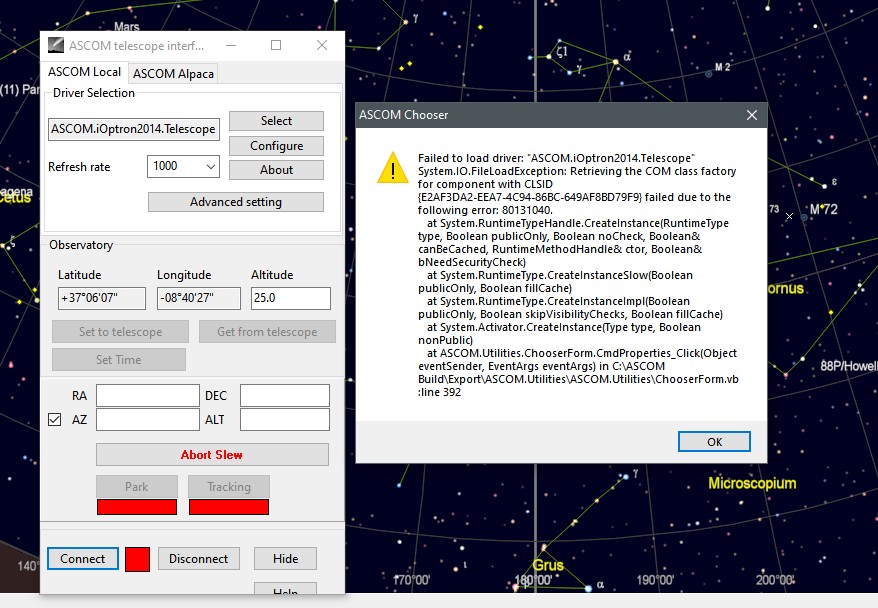Screen dimensions: 878x608
Task: Switch to the ASCOM Local tab
Action: point(85,72)
